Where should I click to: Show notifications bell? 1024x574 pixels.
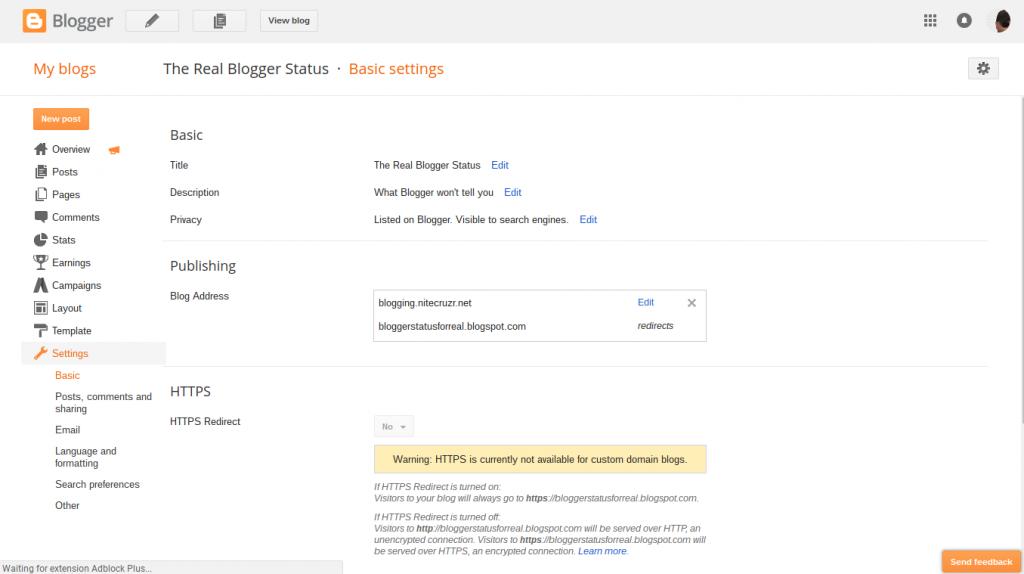point(964,20)
